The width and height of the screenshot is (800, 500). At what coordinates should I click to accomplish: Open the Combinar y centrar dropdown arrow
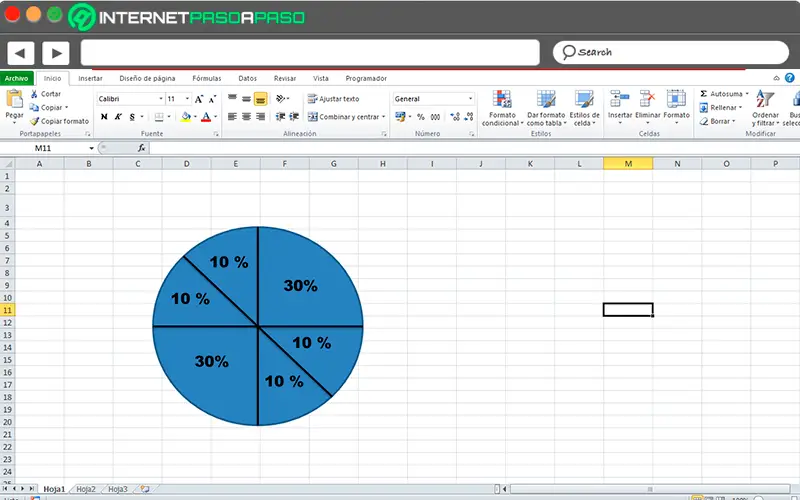(384, 117)
